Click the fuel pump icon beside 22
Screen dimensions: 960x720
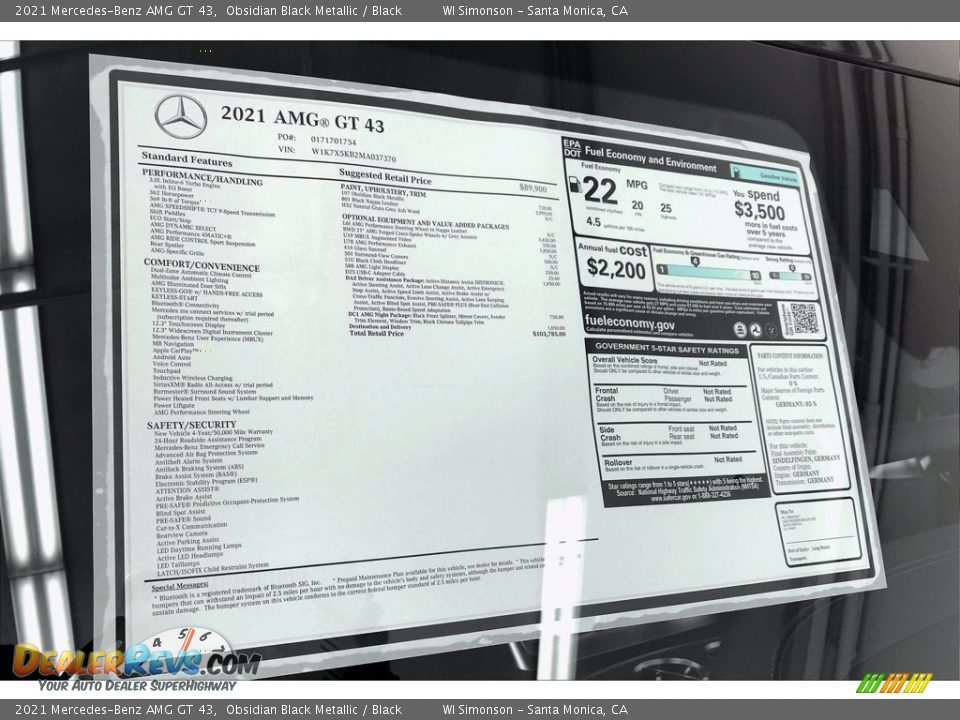coord(576,185)
